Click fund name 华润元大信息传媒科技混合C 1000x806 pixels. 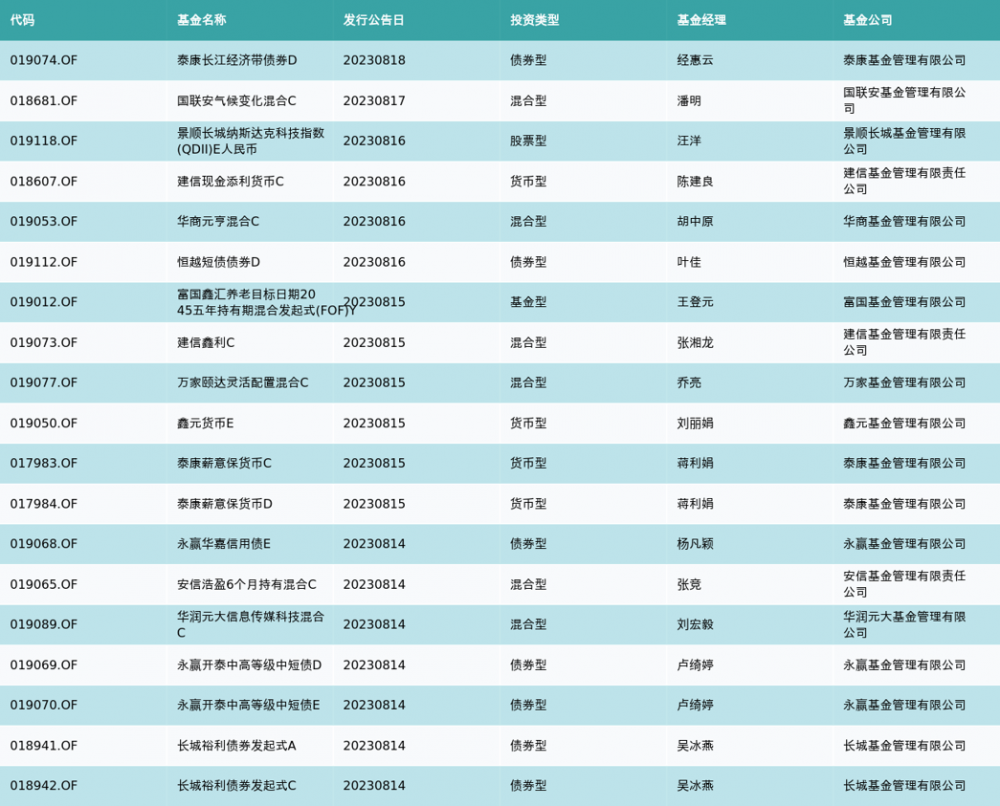click(x=251, y=625)
